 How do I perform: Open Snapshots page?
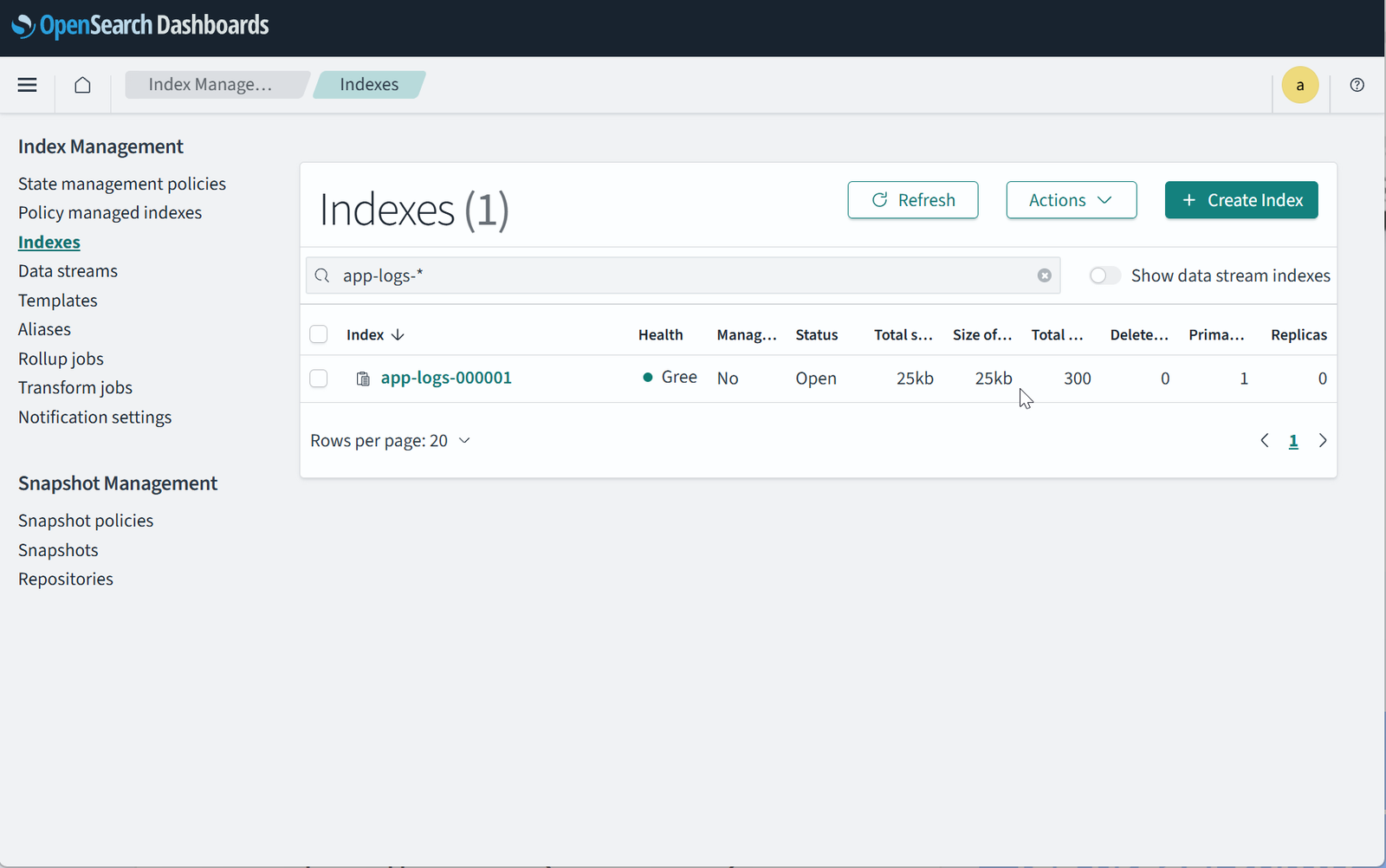pos(58,550)
